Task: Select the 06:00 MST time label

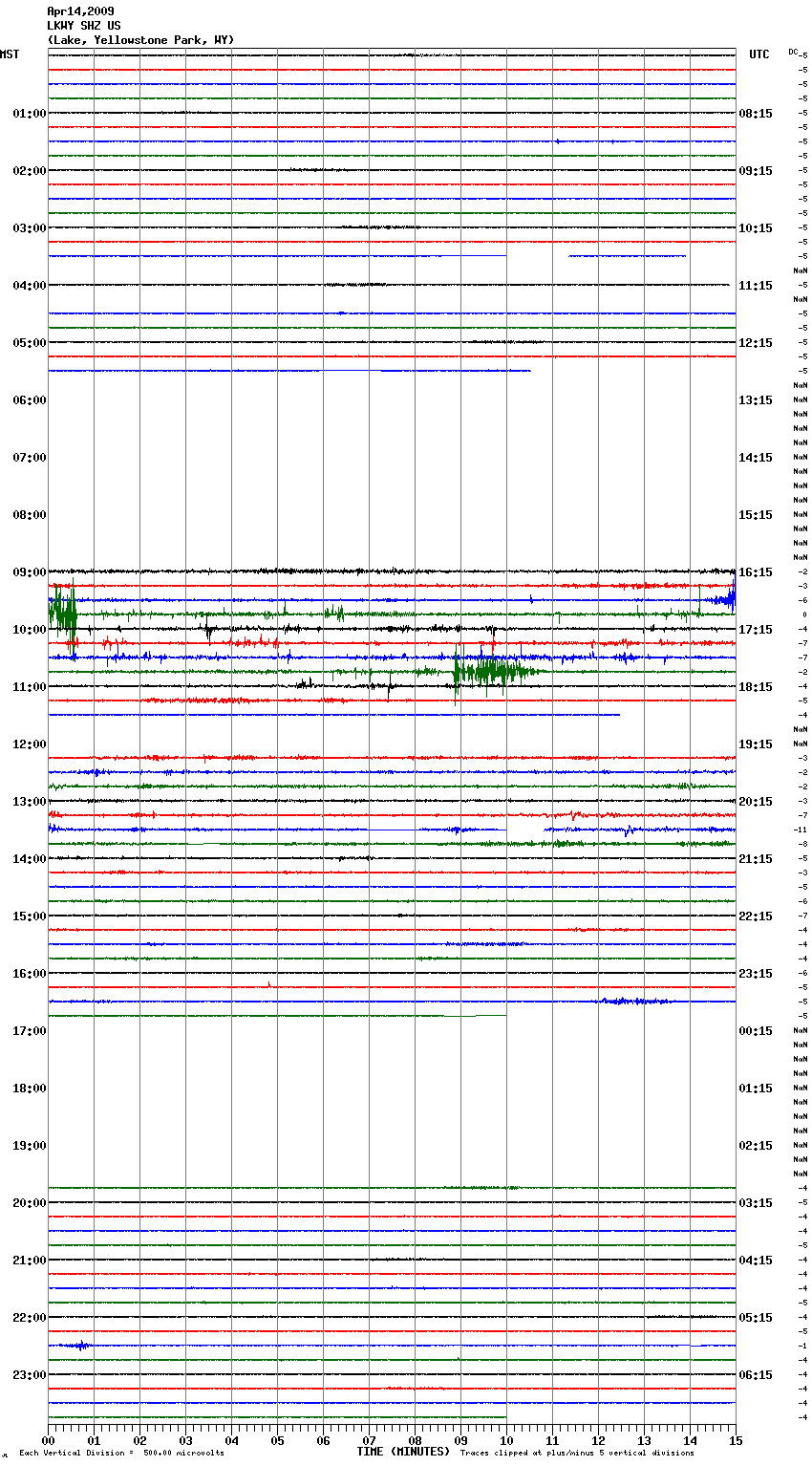Action: (30, 400)
